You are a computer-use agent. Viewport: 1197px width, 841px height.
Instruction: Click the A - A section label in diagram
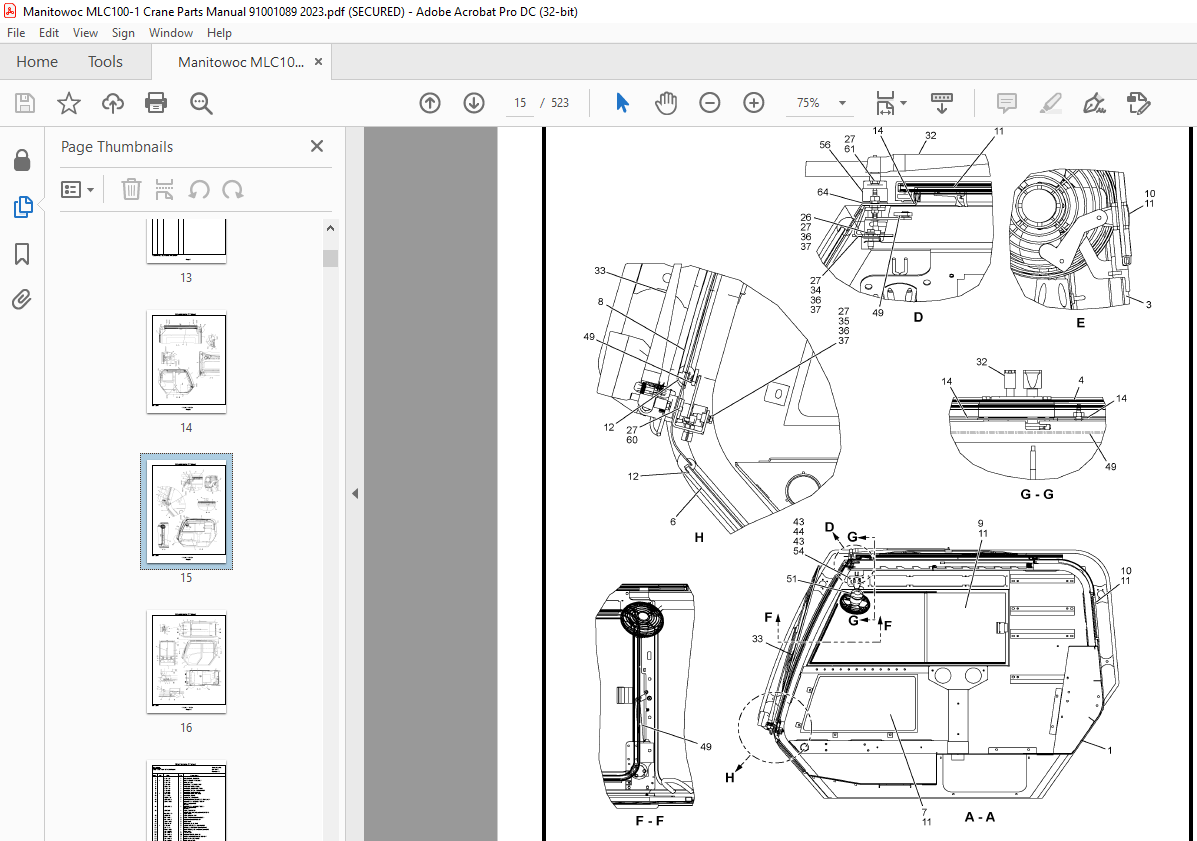coord(979,817)
